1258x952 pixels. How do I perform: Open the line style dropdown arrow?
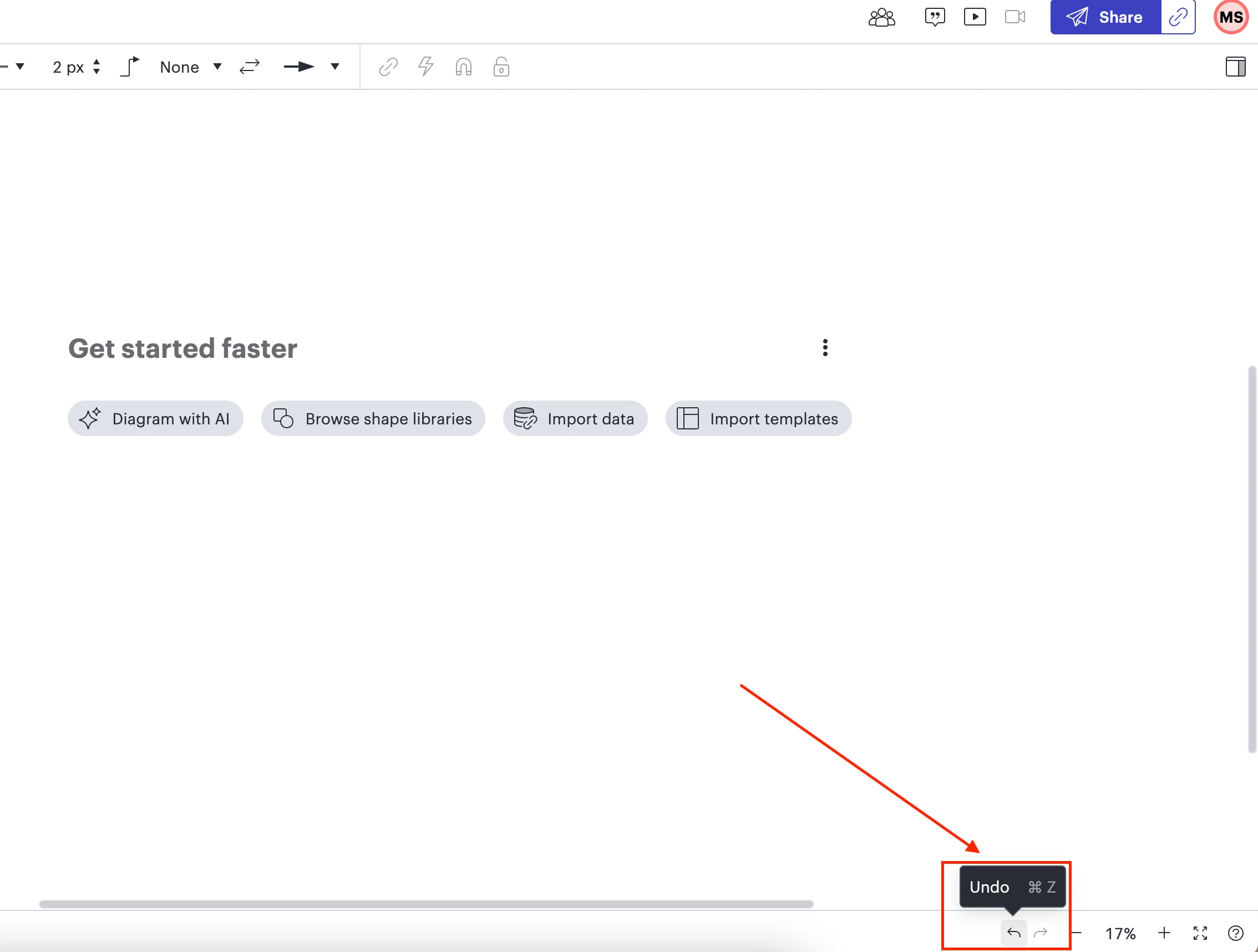[20, 67]
